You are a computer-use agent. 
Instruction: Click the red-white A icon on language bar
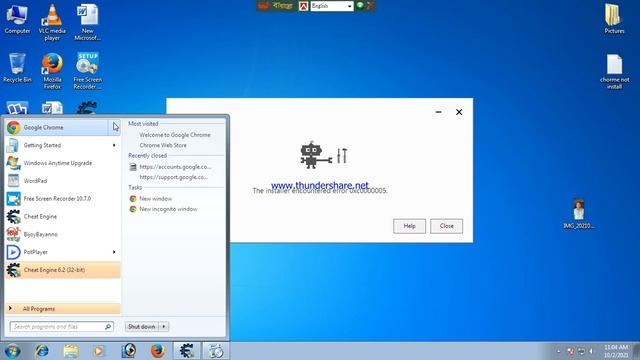pos(303,6)
